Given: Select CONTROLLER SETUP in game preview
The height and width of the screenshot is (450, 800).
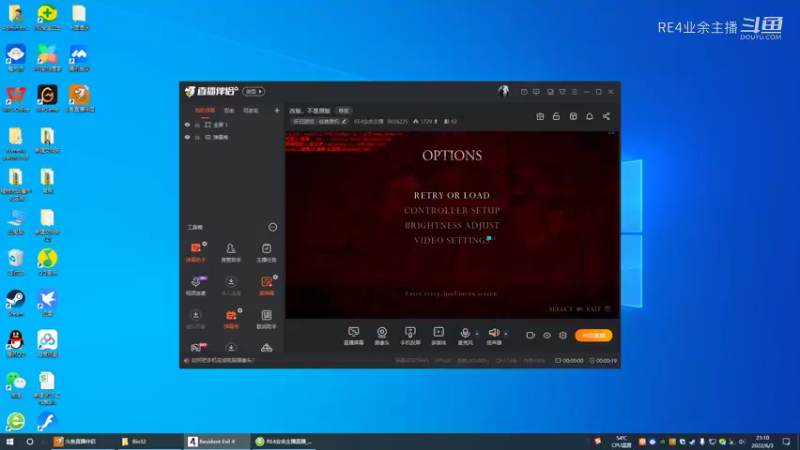Looking at the screenshot, I should [452, 210].
